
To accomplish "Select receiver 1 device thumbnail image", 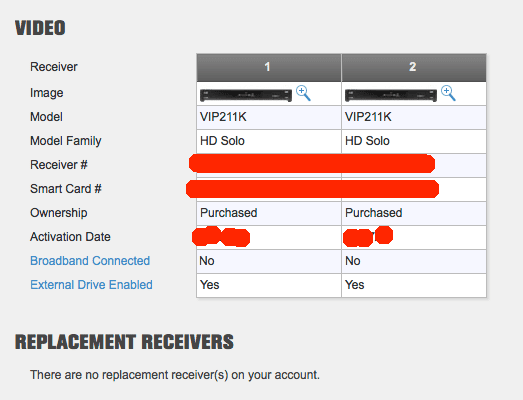I will click(246, 95).
